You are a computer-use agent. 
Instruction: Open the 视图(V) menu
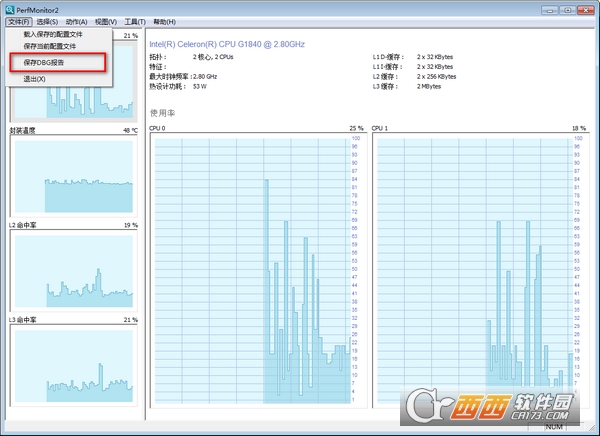click(x=106, y=22)
